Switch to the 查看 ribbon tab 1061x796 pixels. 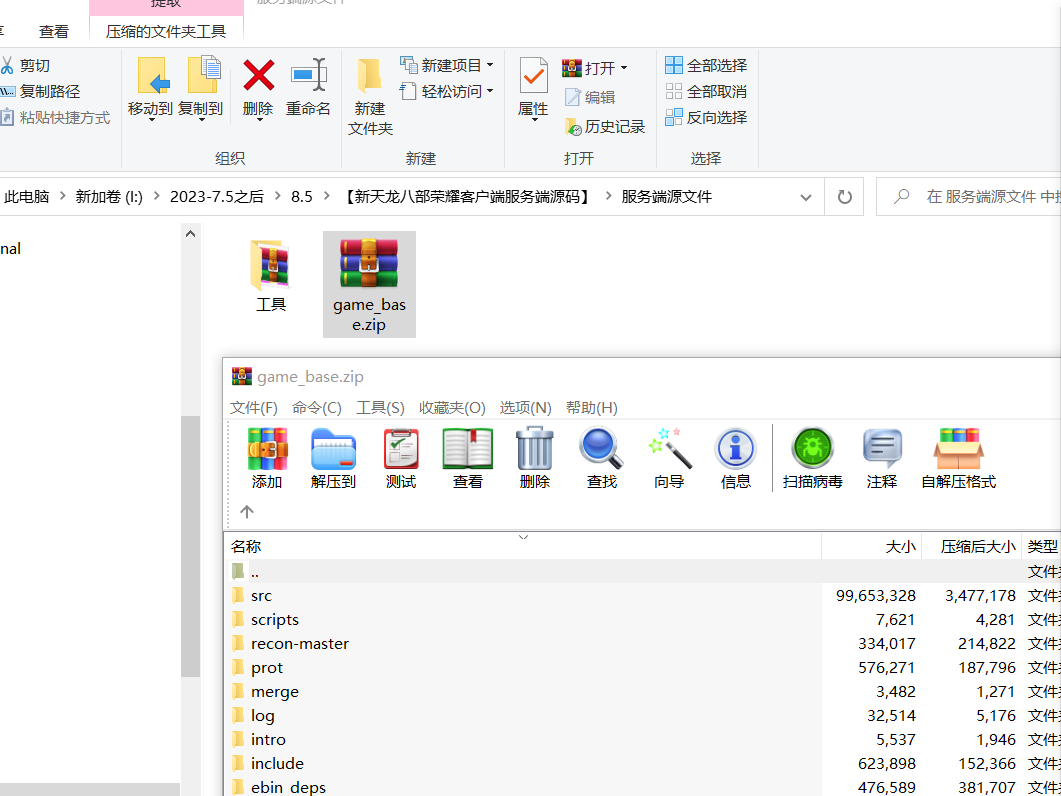(54, 31)
